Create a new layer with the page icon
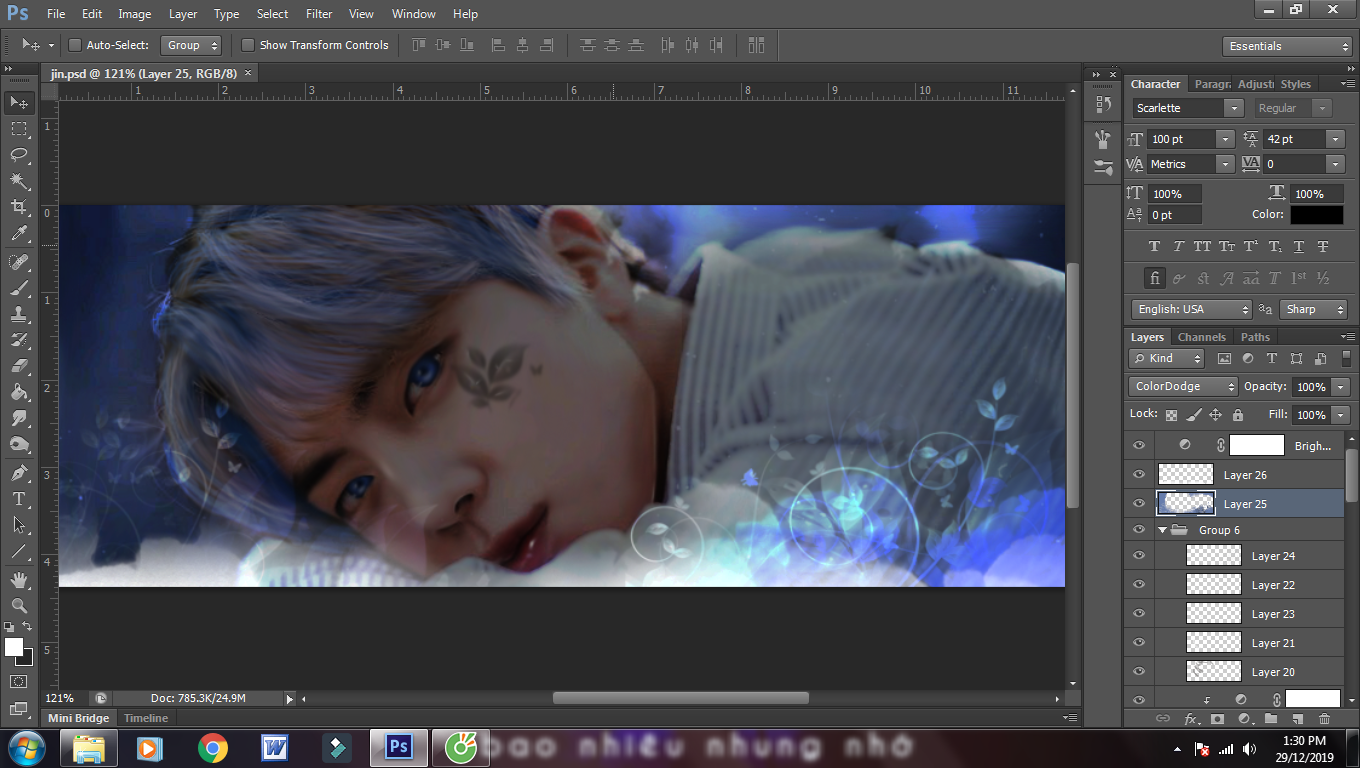This screenshot has height=768, width=1360. [x=1298, y=719]
